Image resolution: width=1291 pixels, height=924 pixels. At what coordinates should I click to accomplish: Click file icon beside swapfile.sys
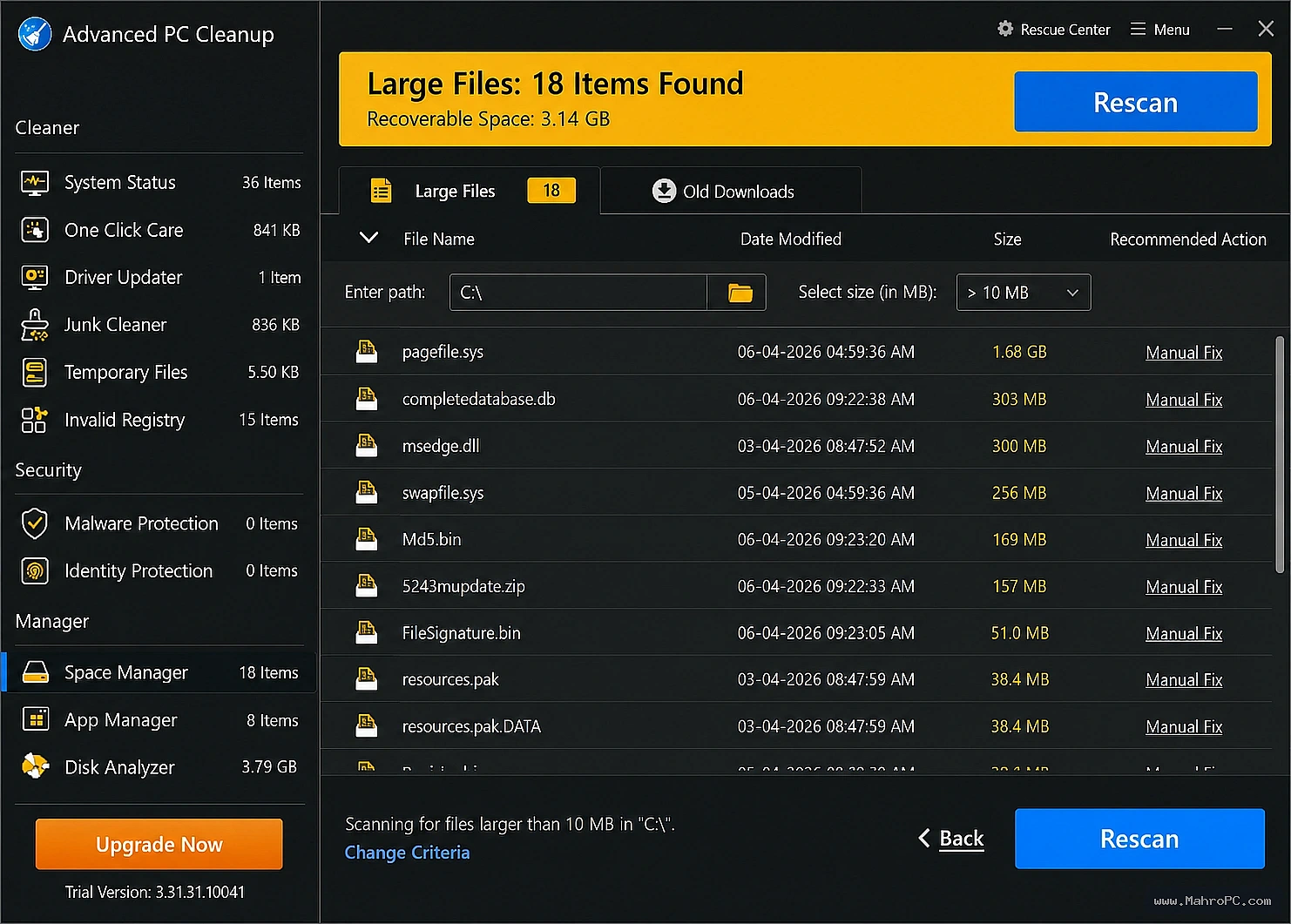(367, 493)
